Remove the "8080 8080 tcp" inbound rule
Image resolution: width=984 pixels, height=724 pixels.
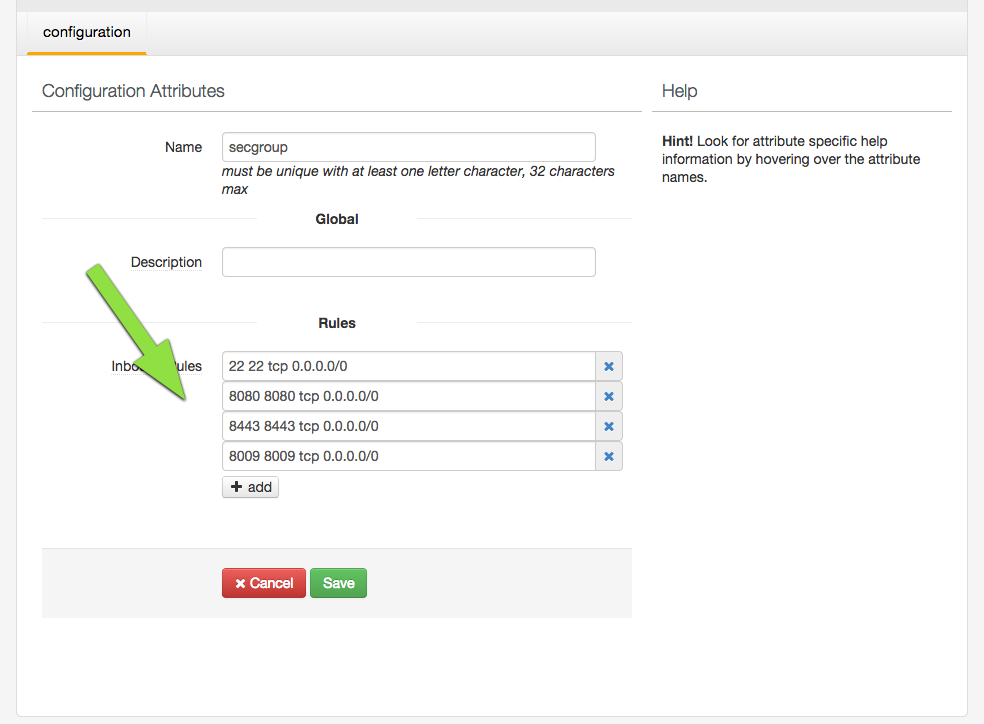point(609,396)
